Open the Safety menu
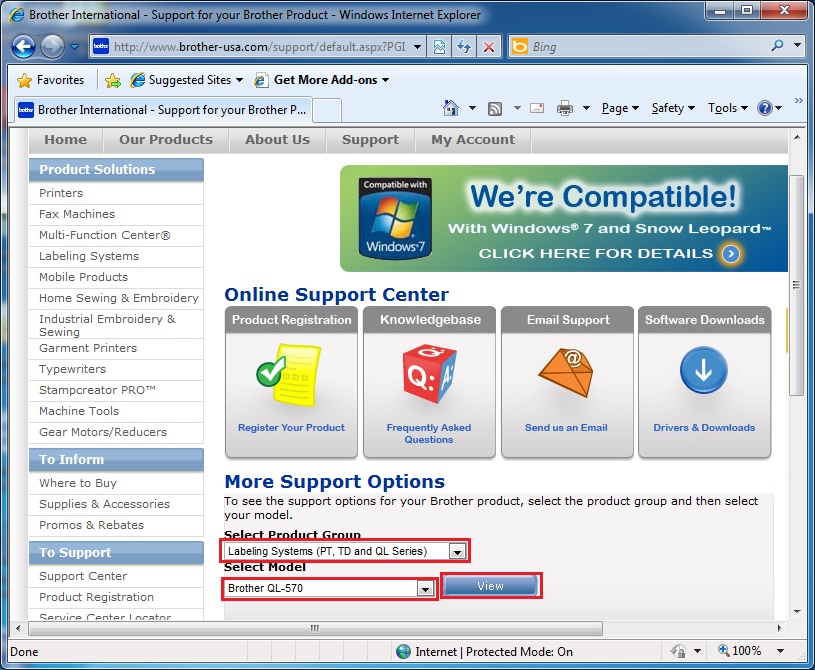 672,108
